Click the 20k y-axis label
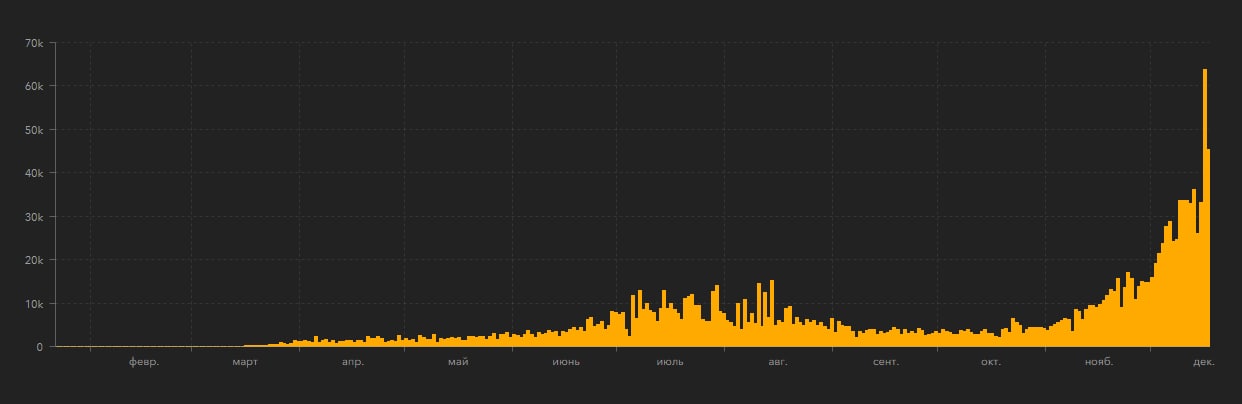This screenshot has height=404, width=1242. pyautogui.click(x=33, y=261)
